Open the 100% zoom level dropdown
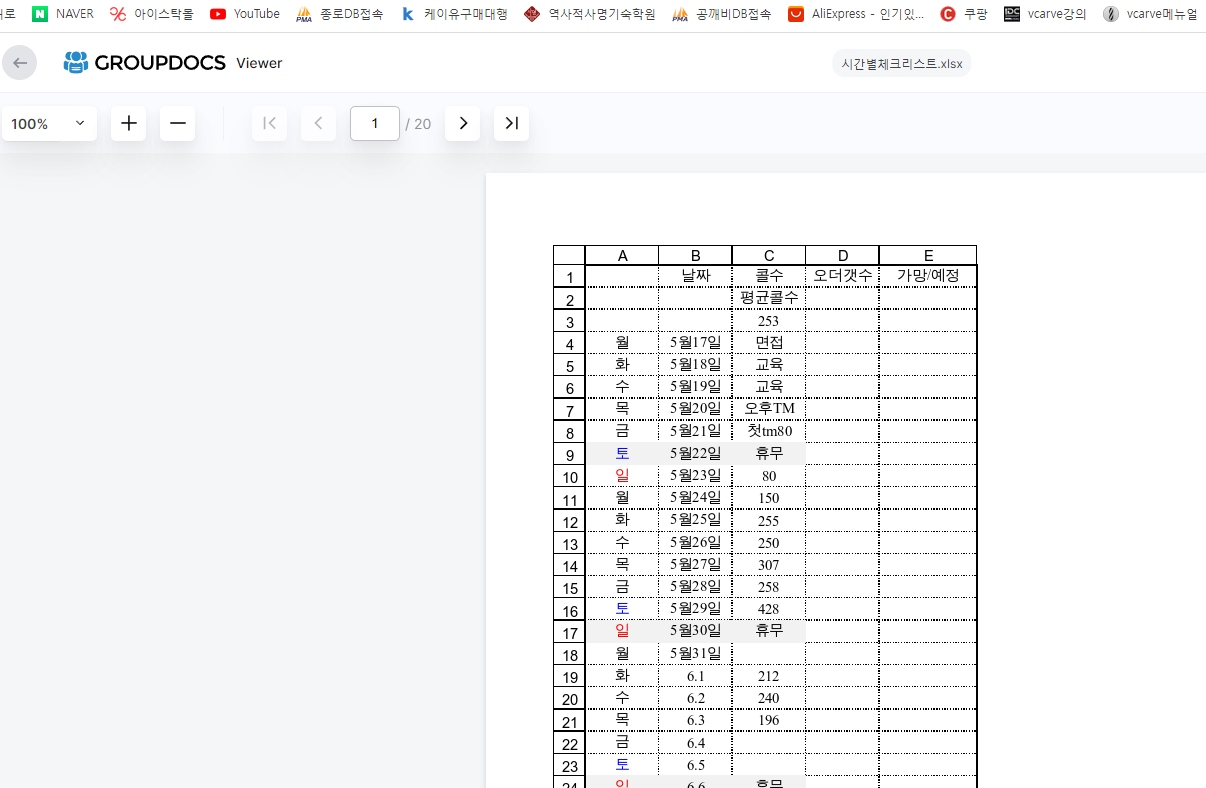This screenshot has width=1206, height=788. [49, 123]
